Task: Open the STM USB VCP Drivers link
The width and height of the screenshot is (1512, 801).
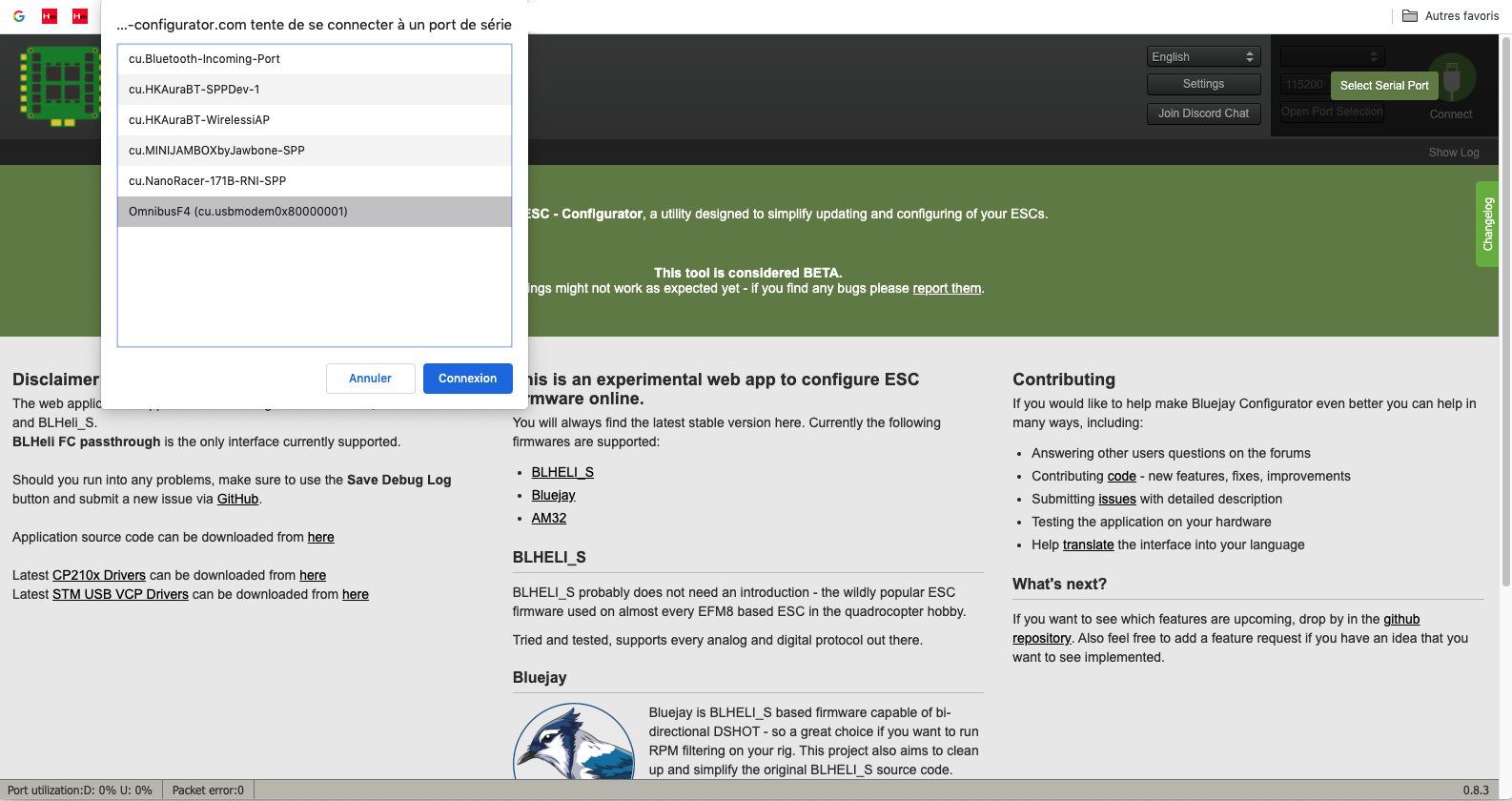Action: tap(120, 594)
